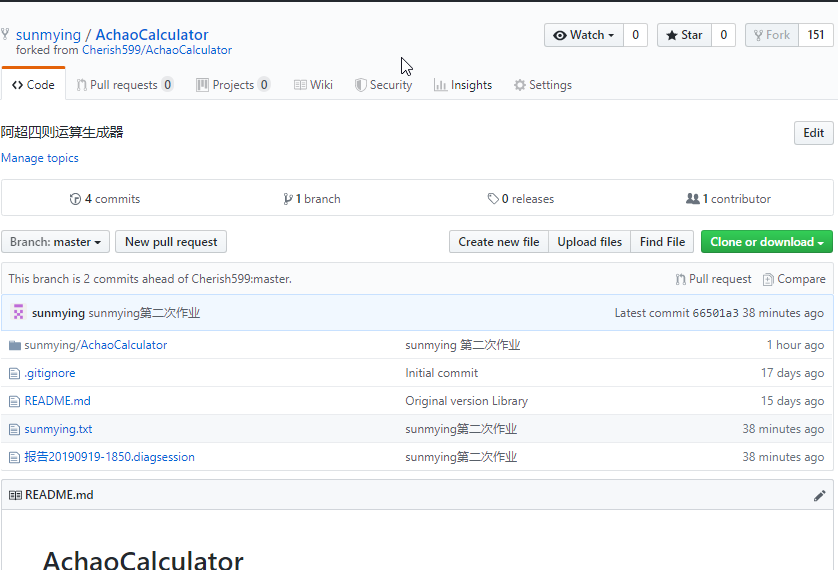Open the commit message on the sunmying.txt row
This screenshot has height=570, width=838.
(461, 429)
